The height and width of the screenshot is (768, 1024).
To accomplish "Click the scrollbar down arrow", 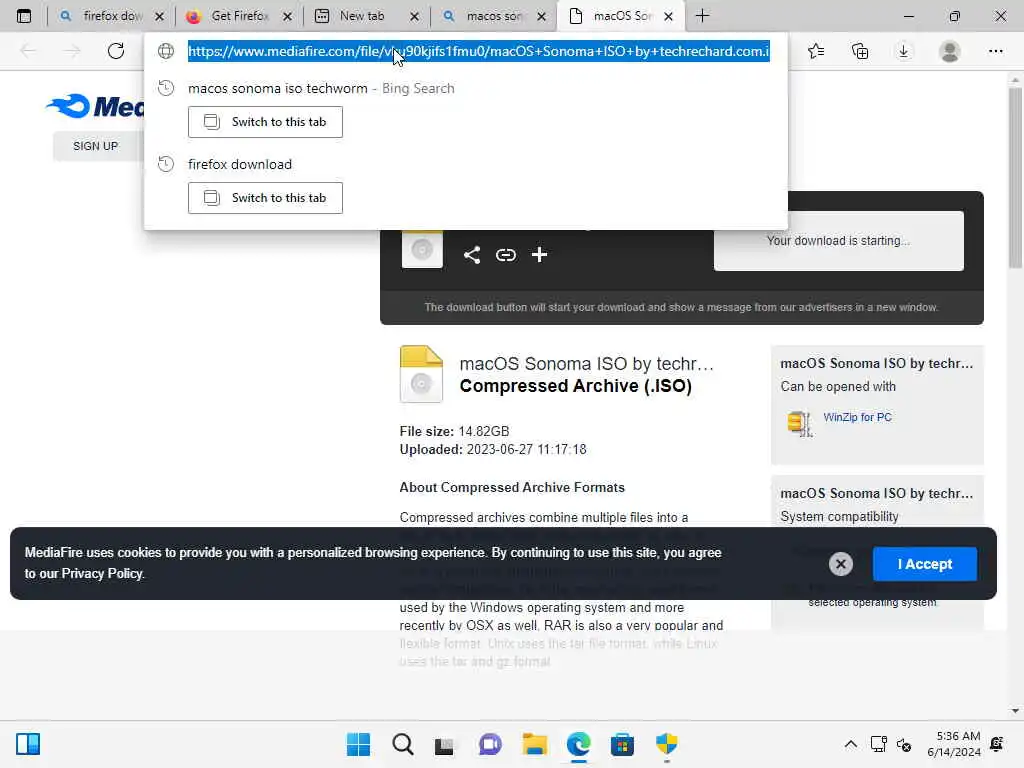I will coord(1014,711).
